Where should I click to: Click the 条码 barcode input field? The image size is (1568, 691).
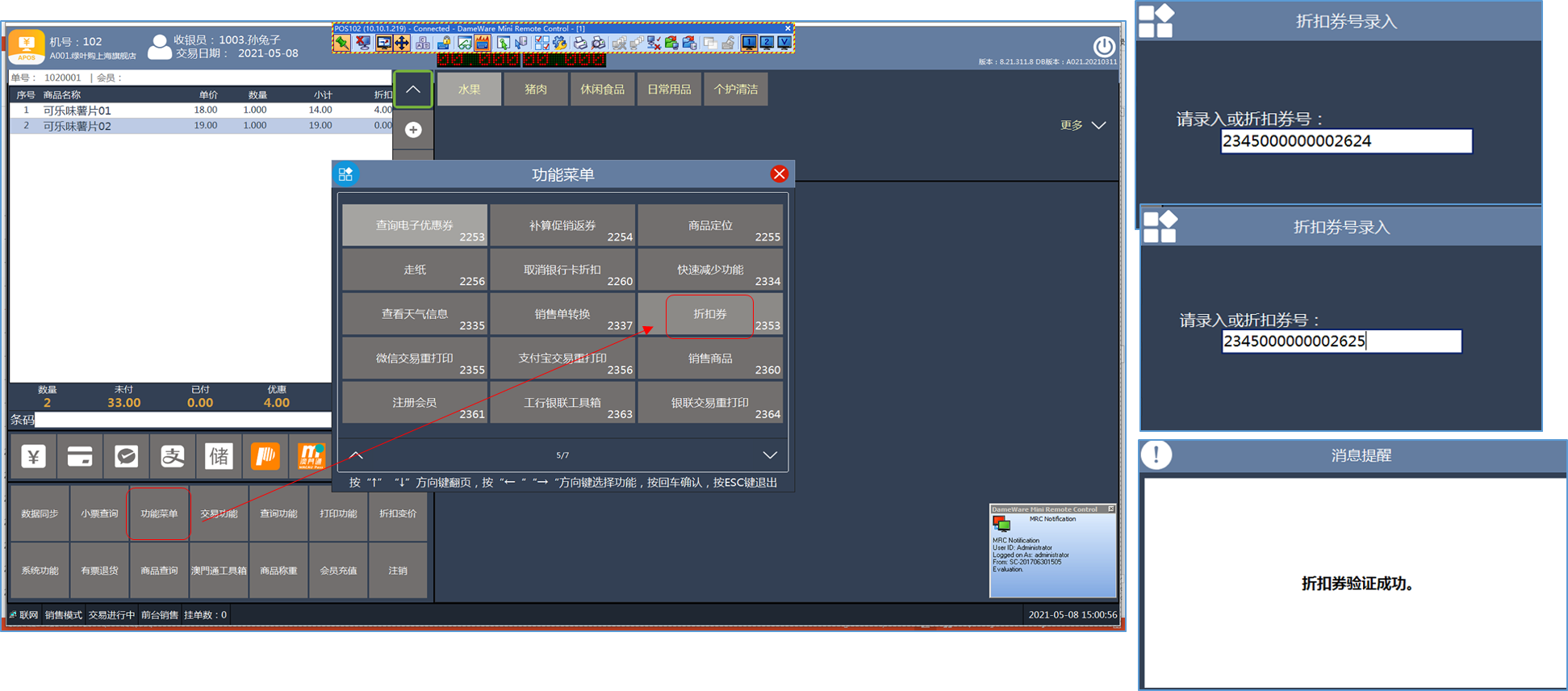tap(182, 420)
